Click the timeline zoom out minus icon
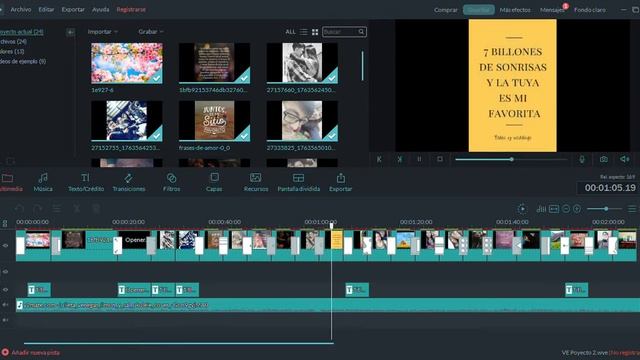 pos(566,209)
